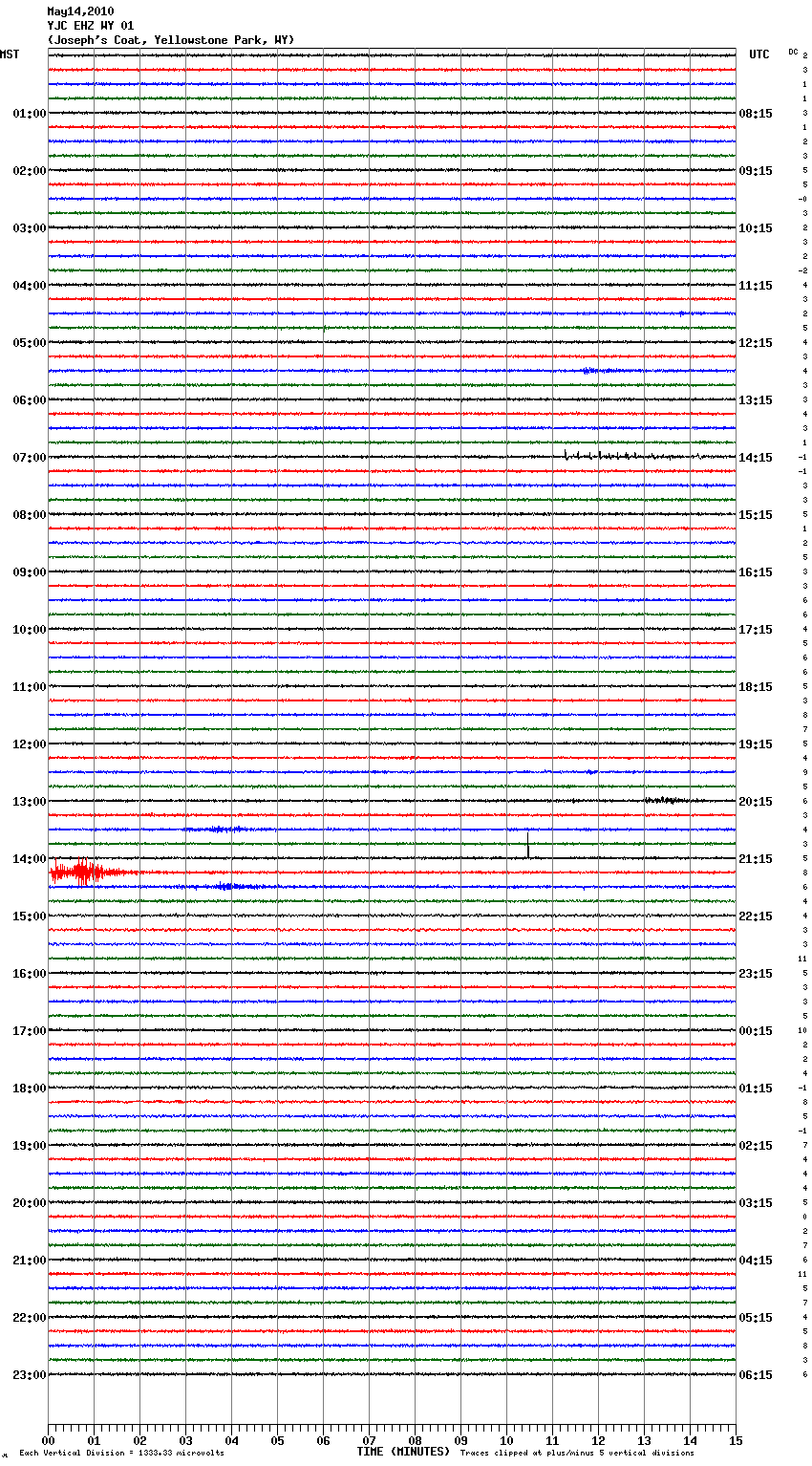Image resolution: width=812 pixels, height=1466 pixels.
Task: Click the 15:15 UTC time label
Action: [756, 515]
